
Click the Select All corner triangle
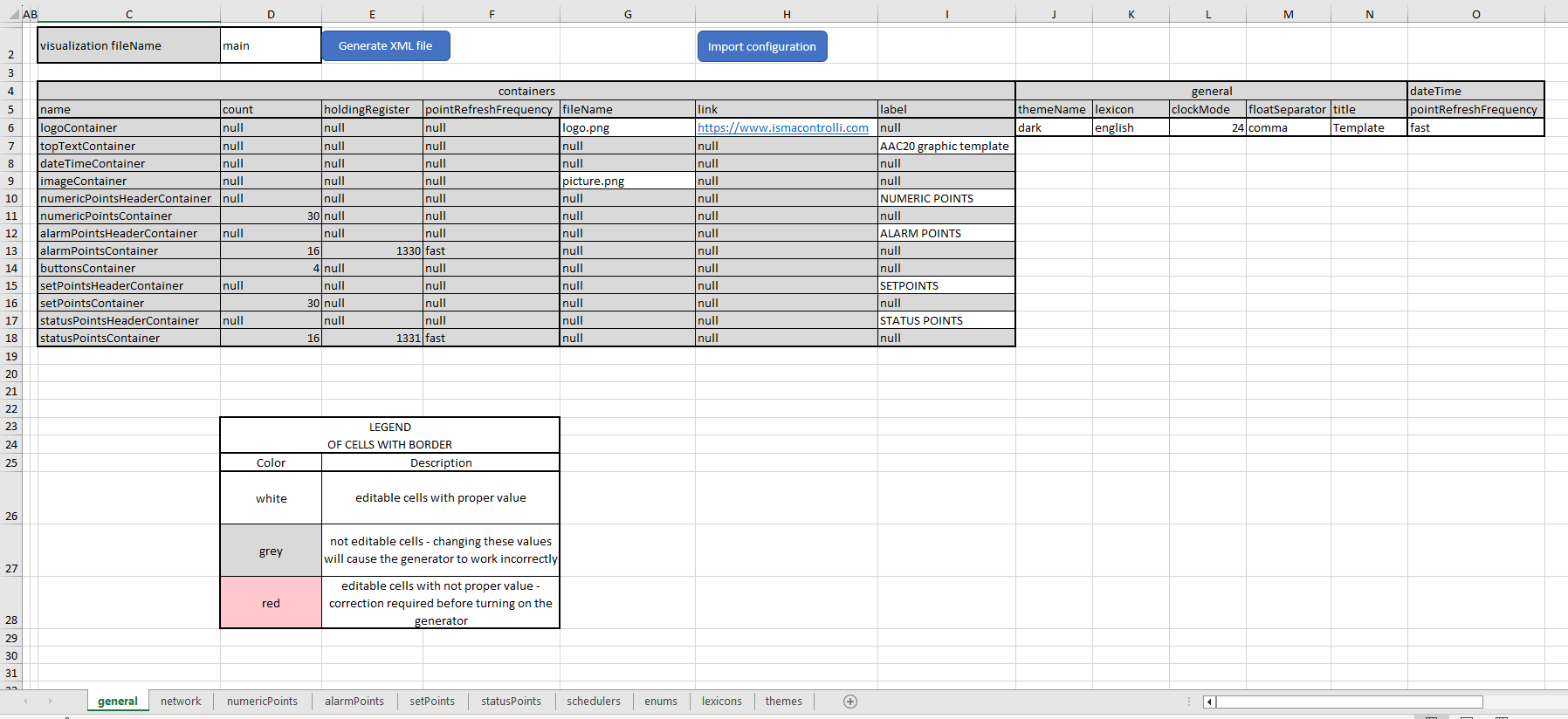[x=14, y=15]
